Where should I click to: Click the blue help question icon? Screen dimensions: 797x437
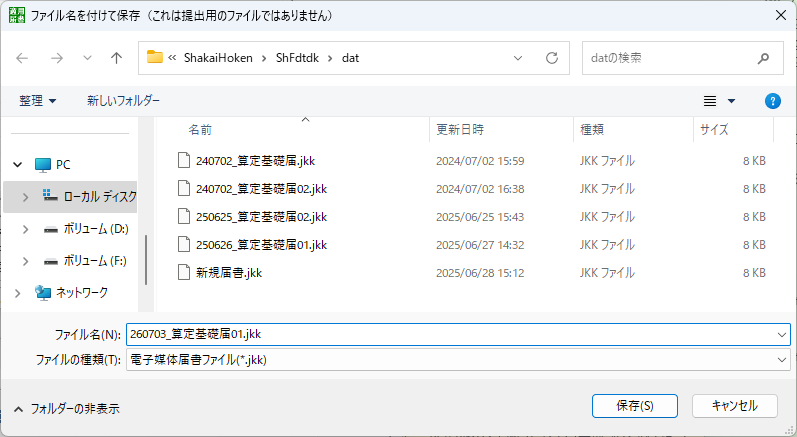pos(773,101)
